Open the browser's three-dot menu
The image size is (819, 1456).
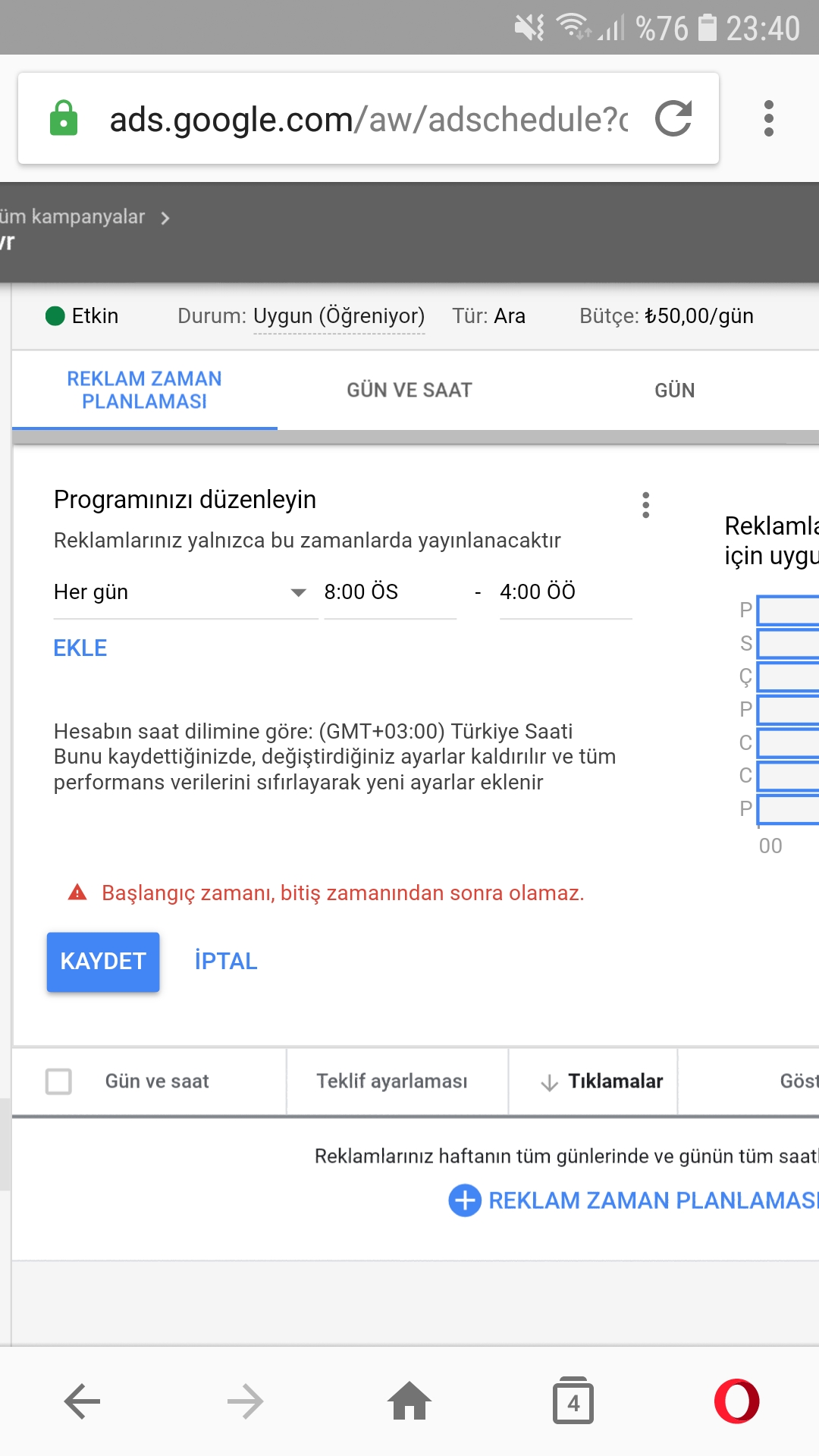pos(769,118)
